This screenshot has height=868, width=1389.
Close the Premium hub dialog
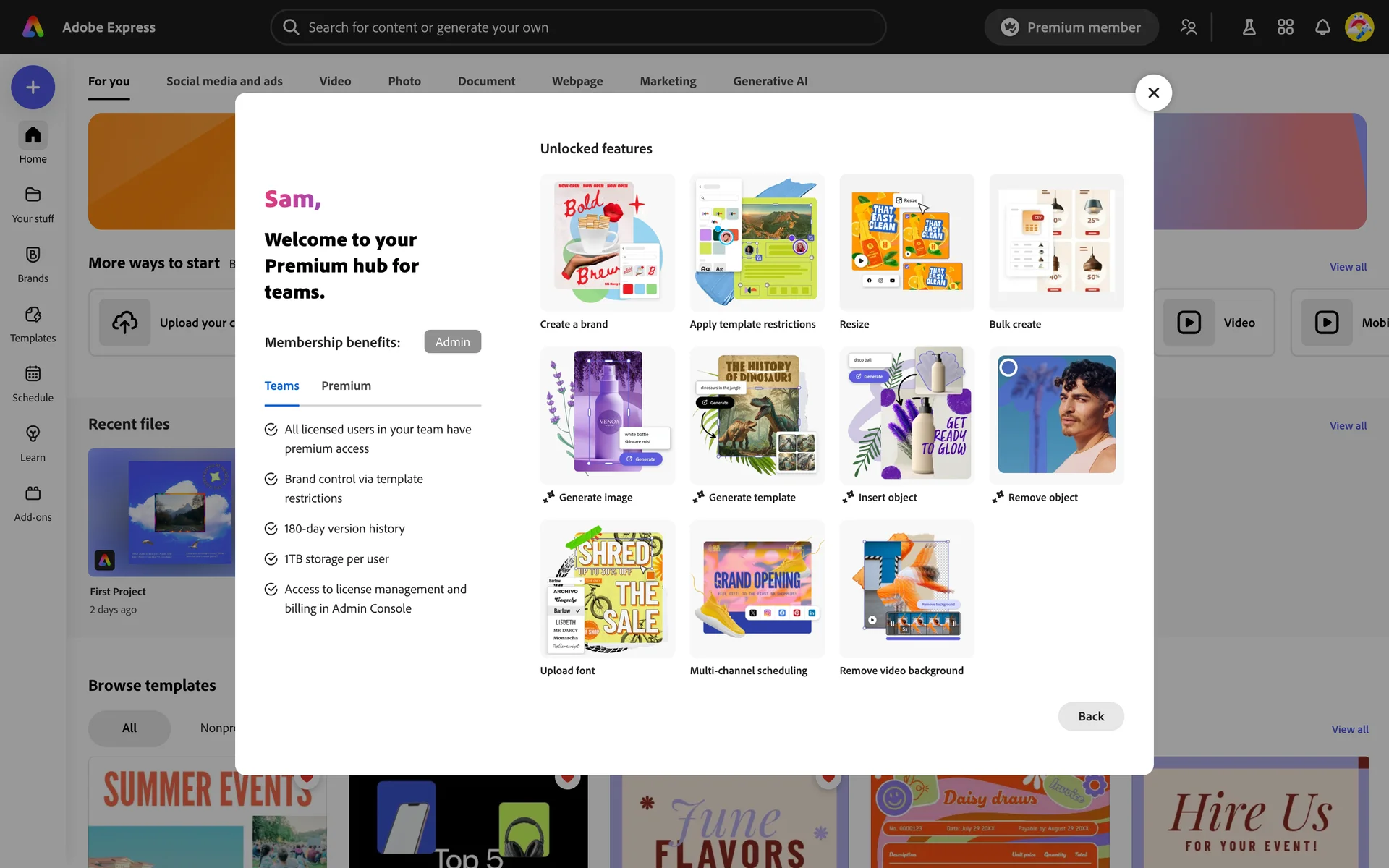point(1154,93)
